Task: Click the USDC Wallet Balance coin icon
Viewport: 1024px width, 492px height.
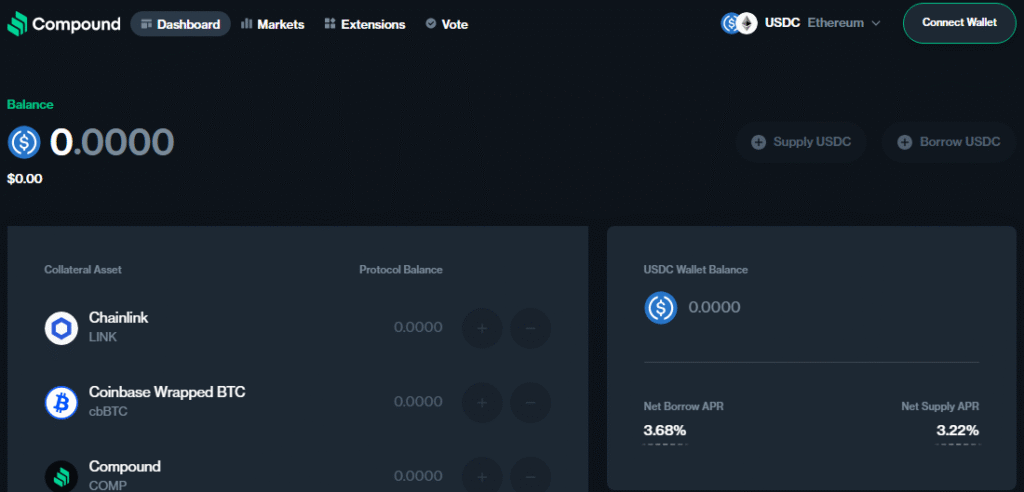Action: [x=661, y=307]
